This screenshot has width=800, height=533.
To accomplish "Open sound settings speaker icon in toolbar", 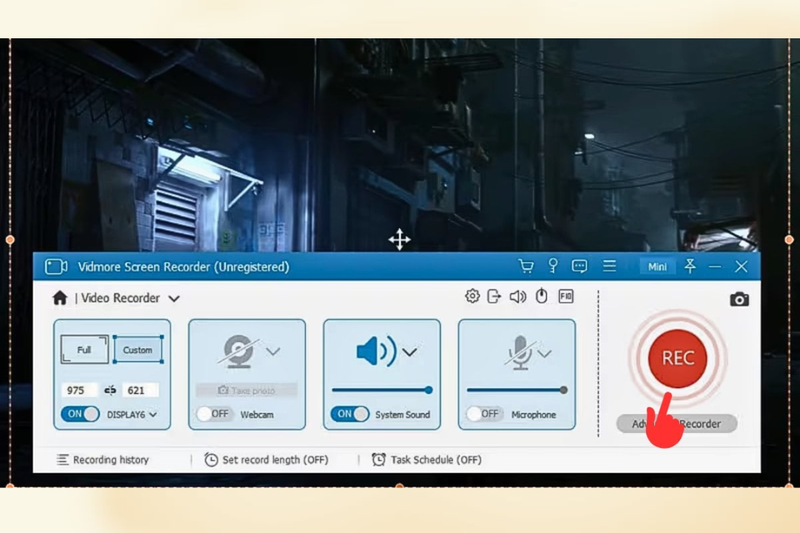I will click(518, 296).
